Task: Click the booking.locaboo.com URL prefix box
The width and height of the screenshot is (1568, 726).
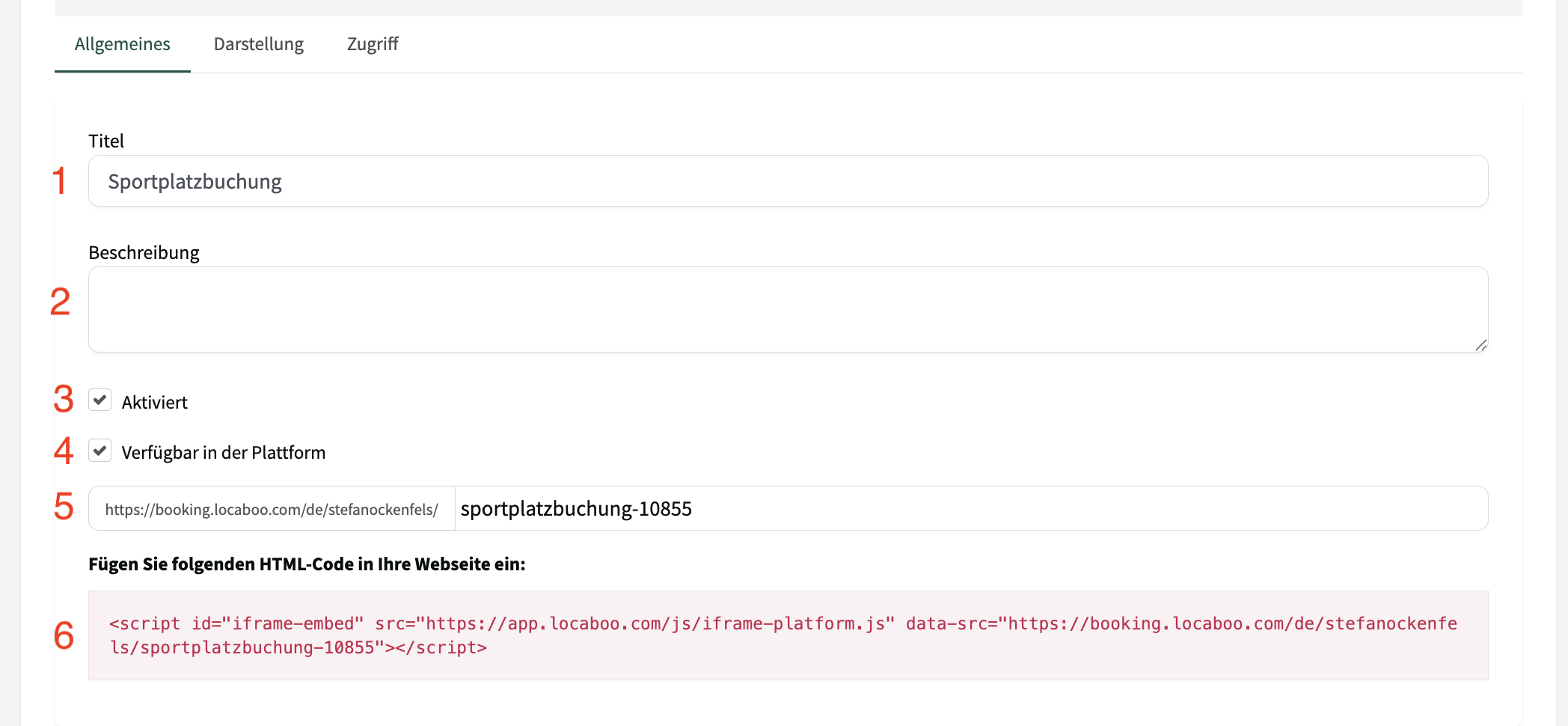Action: click(272, 509)
